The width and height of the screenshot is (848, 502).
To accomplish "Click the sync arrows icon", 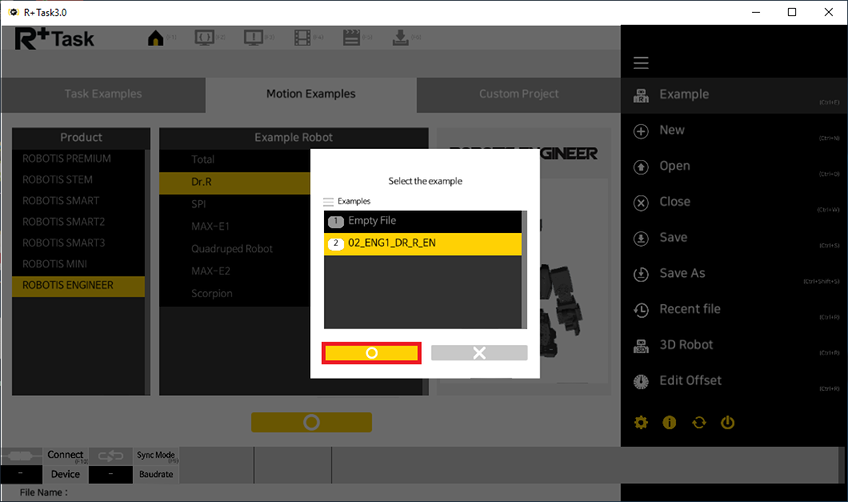I will coord(110,456).
